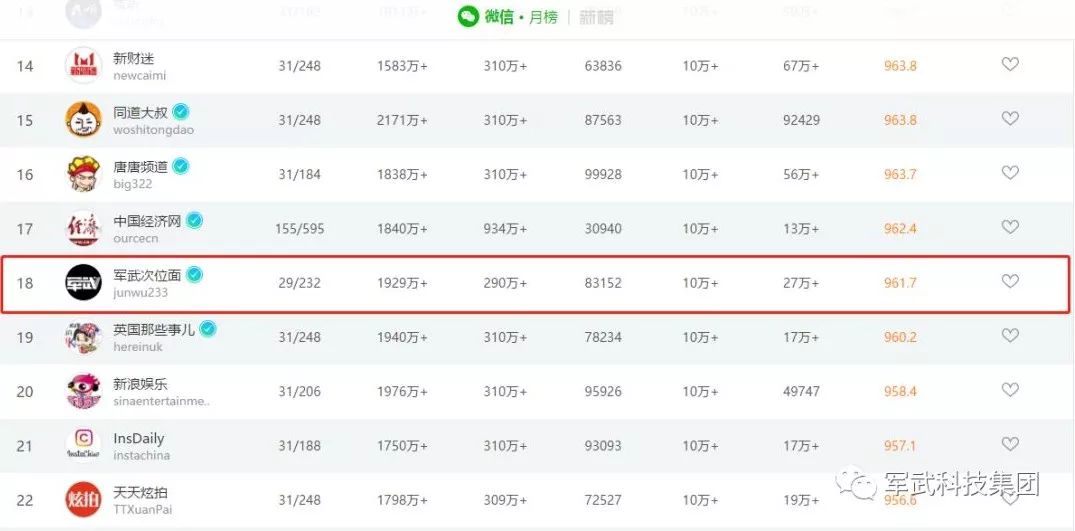
Task: Open the 英国那些事儿 account name link
Action: (154, 329)
